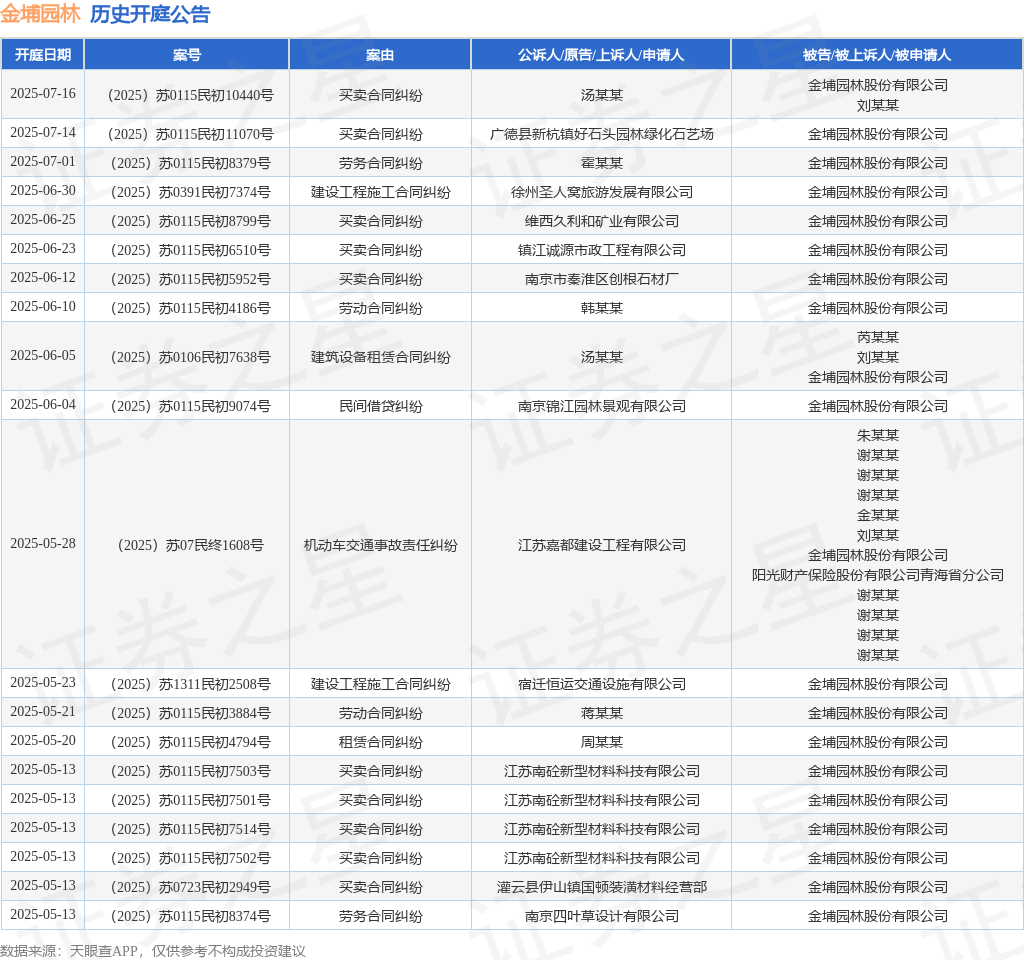
Task: Click case number 苏0115民初8374号
Action: (191, 916)
